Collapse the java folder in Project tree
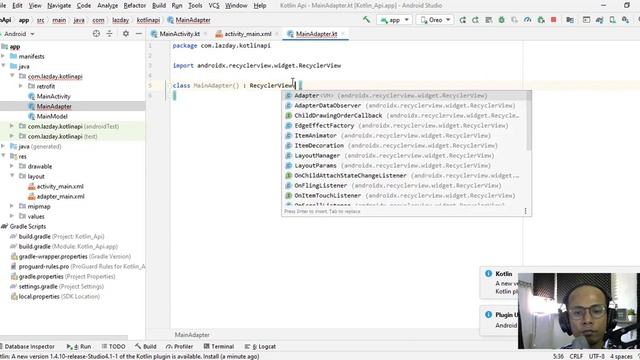640x360 pixels. coord(4,66)
